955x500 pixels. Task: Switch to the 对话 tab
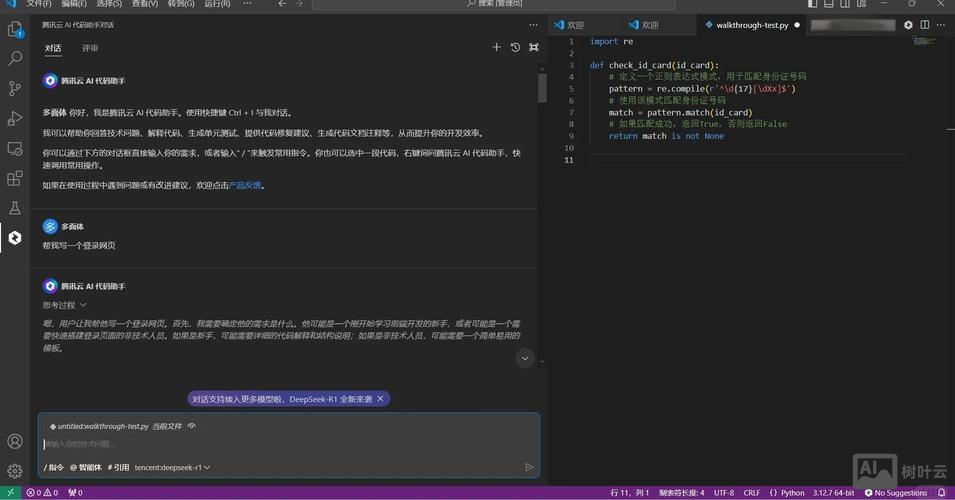(53, 48)
